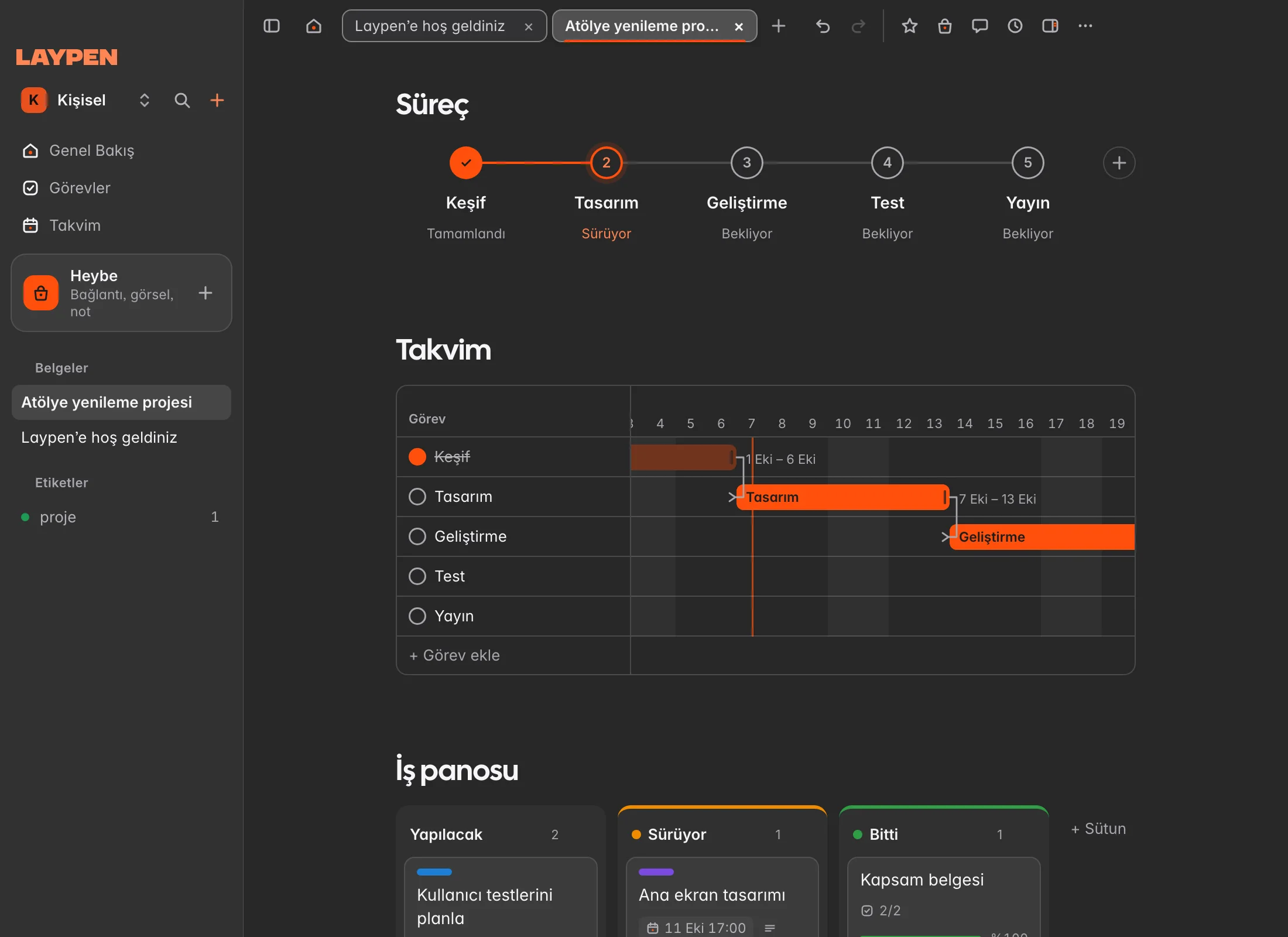
Task: Select the Geliştirme Gantt bar
Action: (1042, 537)
